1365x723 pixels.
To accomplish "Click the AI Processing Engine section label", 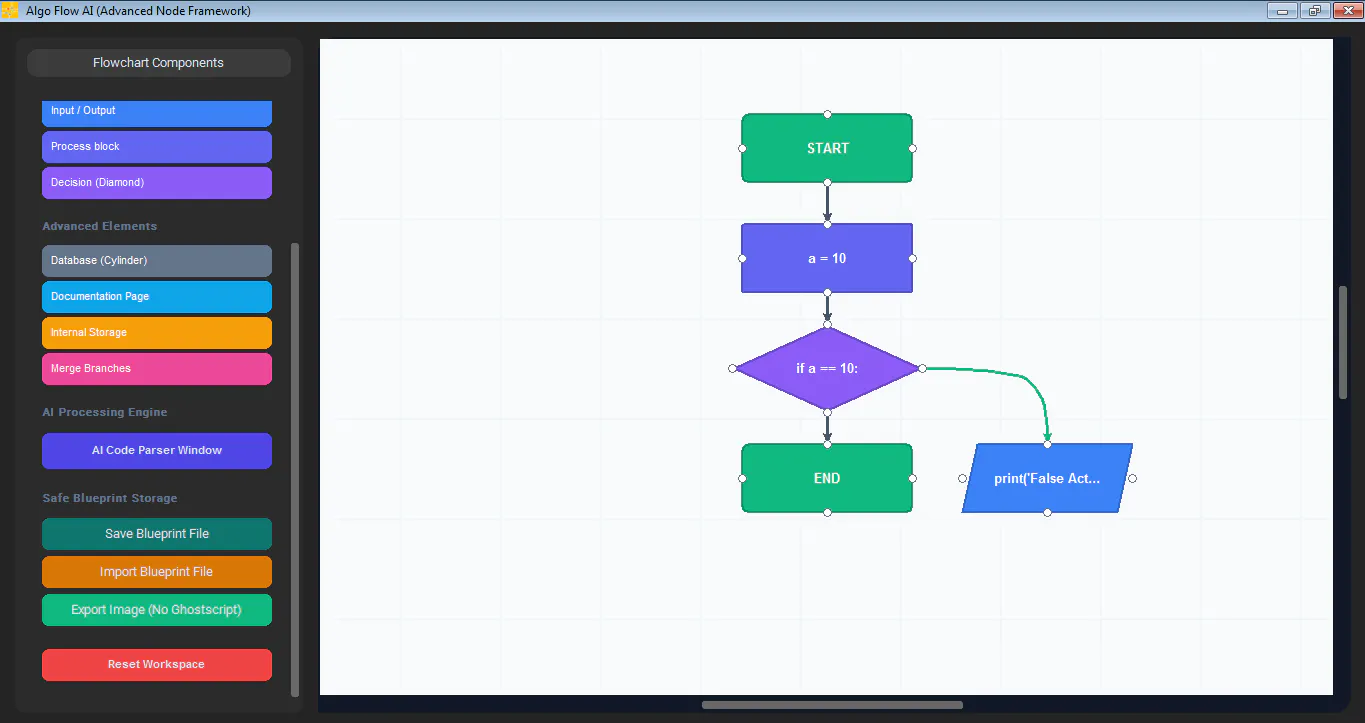I will 105,412.
